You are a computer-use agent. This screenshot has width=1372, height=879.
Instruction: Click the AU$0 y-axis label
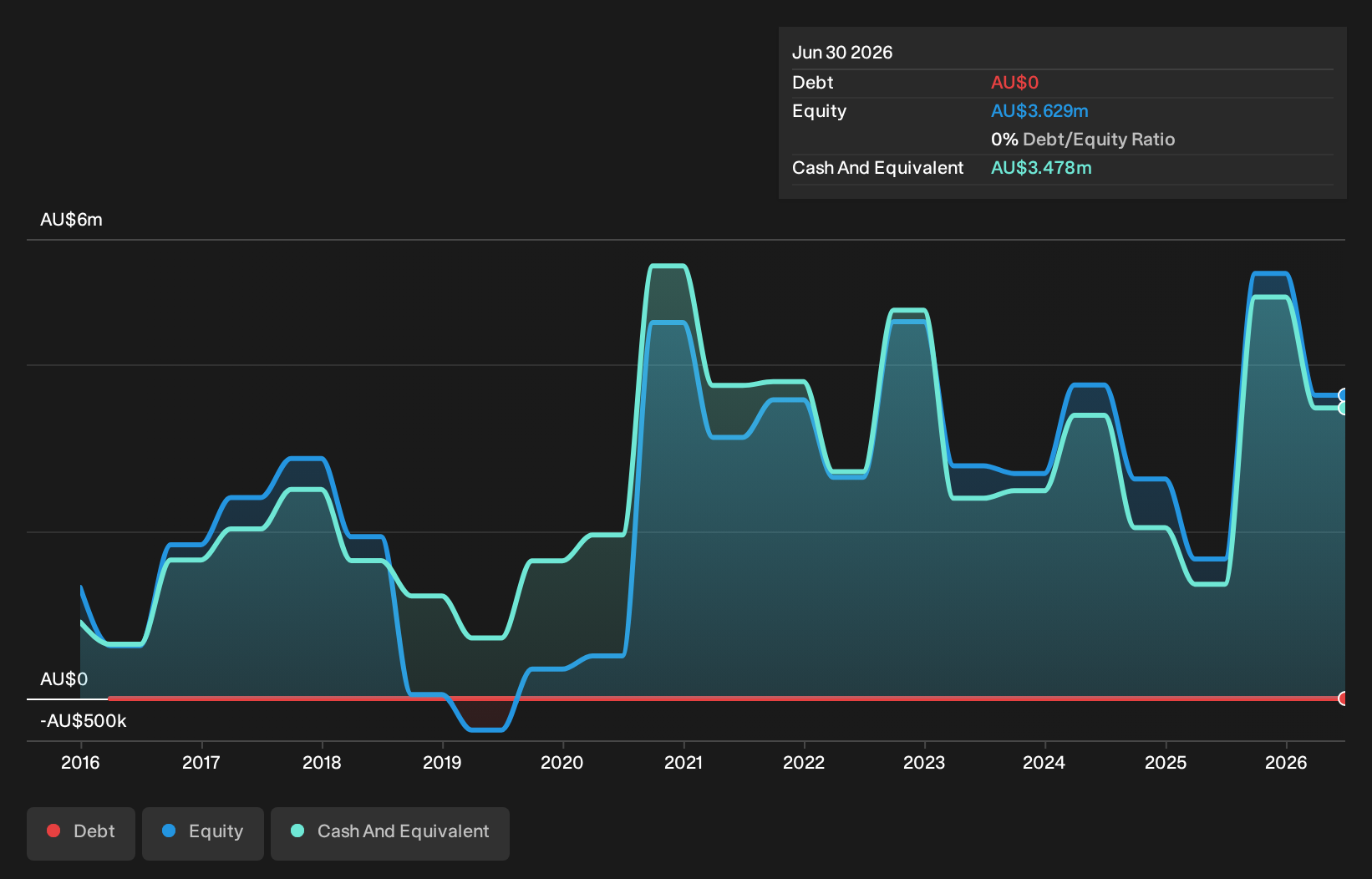(x=64, y=679)
